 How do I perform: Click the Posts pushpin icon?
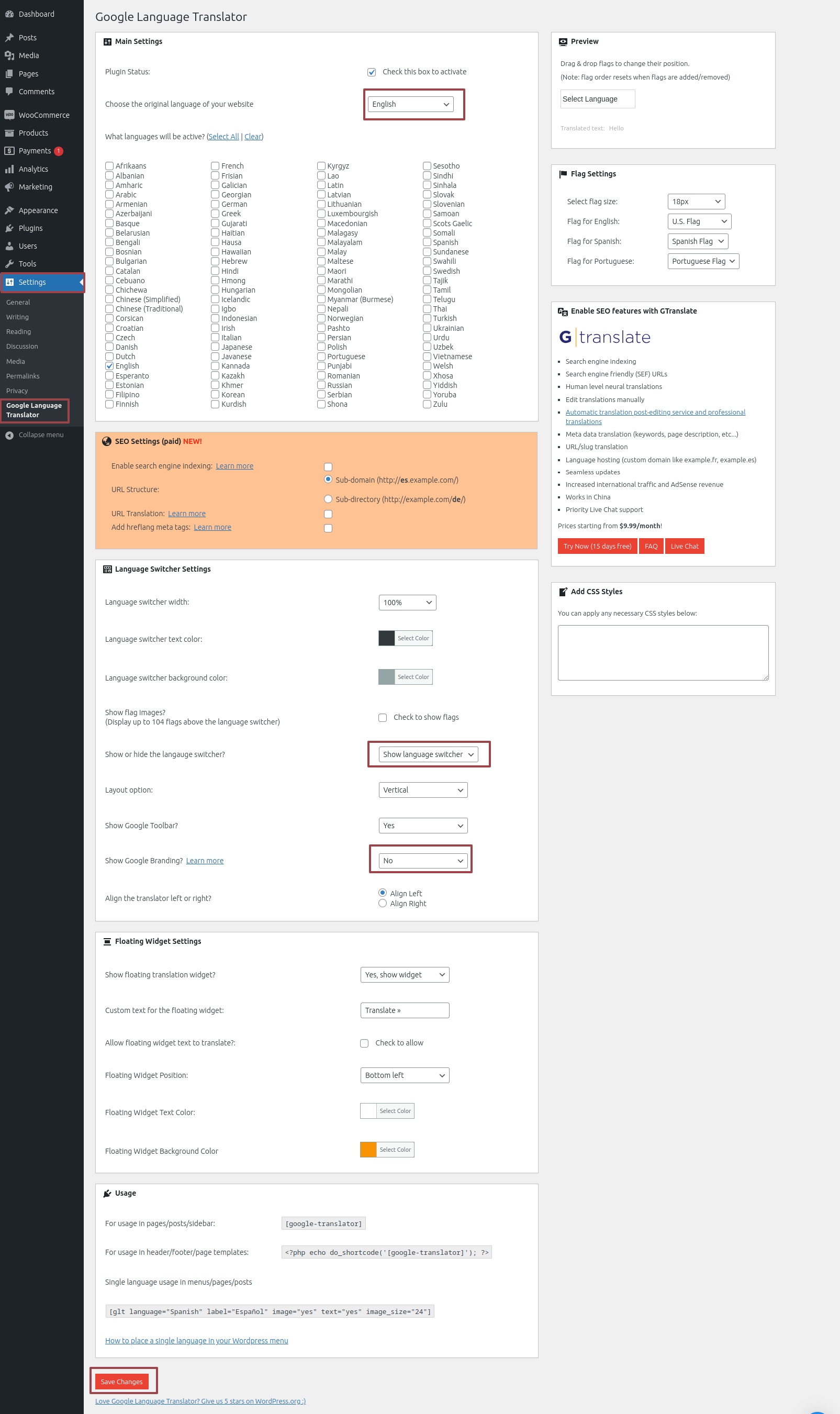click(x=9, y=37)
